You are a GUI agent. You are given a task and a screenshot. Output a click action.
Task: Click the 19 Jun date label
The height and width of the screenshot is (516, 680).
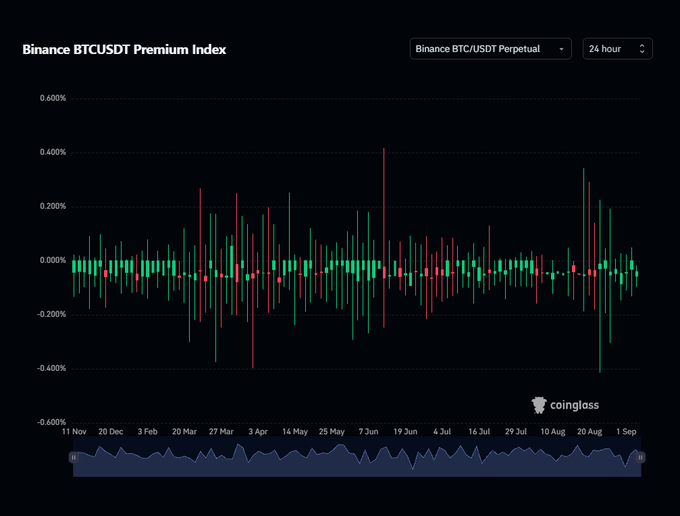[x=405, y=431]
